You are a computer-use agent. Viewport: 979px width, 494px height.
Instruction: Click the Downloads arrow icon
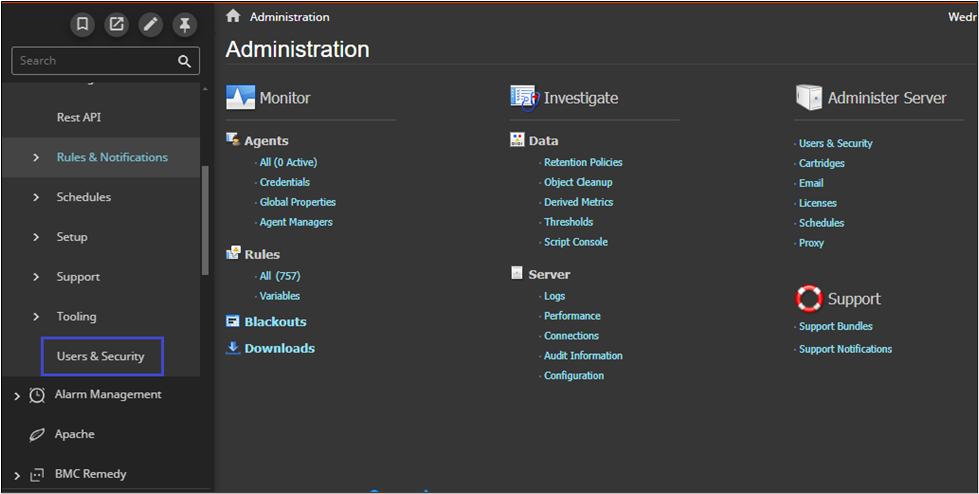[x=233, y=348]
